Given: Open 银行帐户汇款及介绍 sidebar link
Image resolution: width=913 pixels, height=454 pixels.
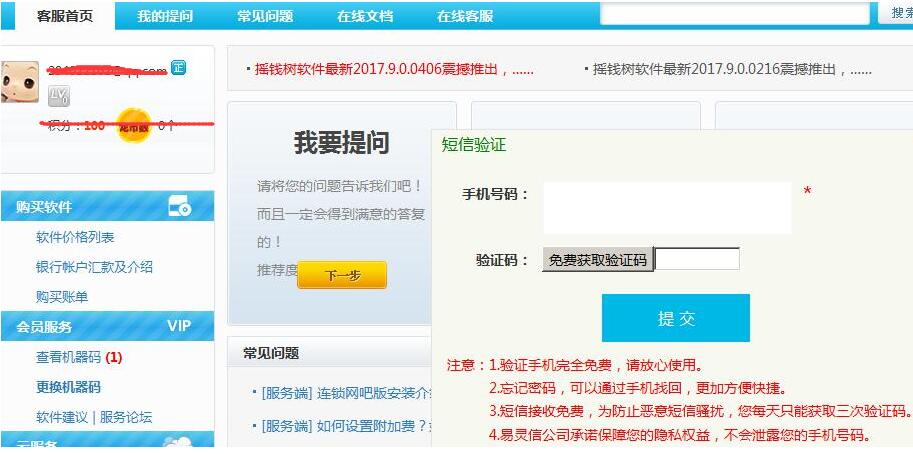Looking at the screenshot, I should tap(94, 267).
